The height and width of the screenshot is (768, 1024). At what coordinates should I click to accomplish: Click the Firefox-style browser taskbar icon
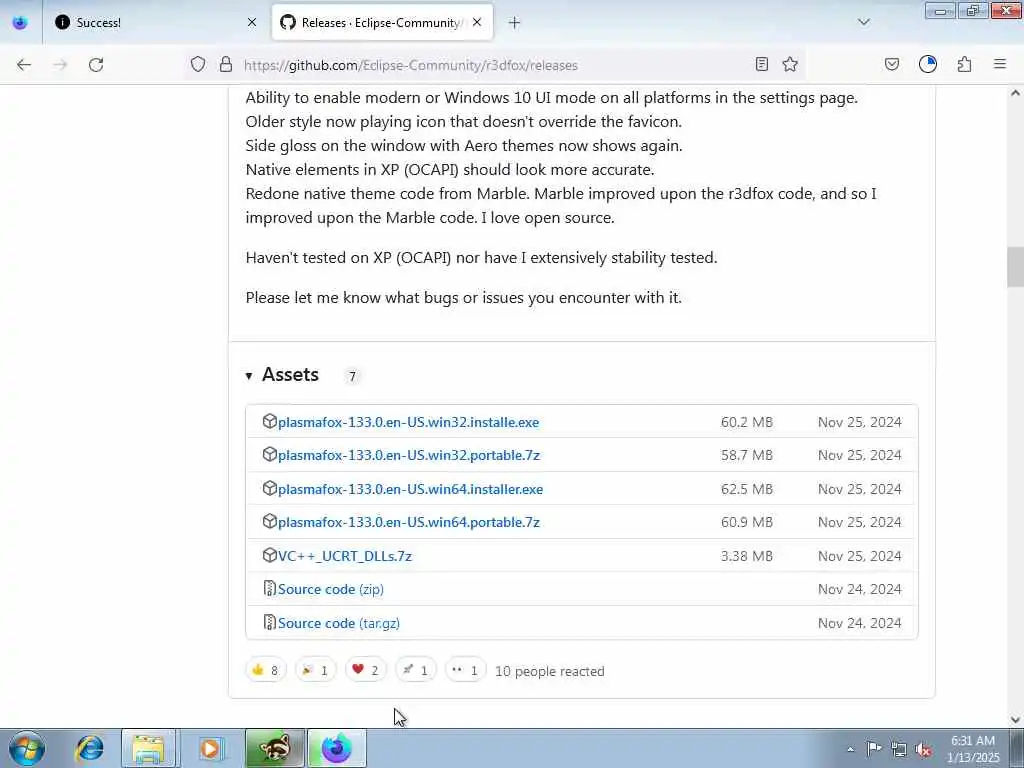coord(336,748)
